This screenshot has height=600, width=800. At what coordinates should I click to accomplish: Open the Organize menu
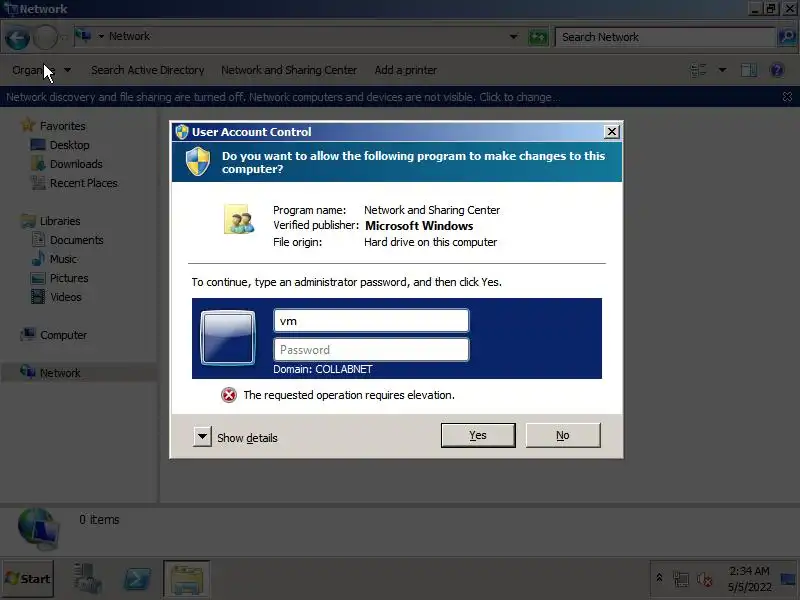41,70
